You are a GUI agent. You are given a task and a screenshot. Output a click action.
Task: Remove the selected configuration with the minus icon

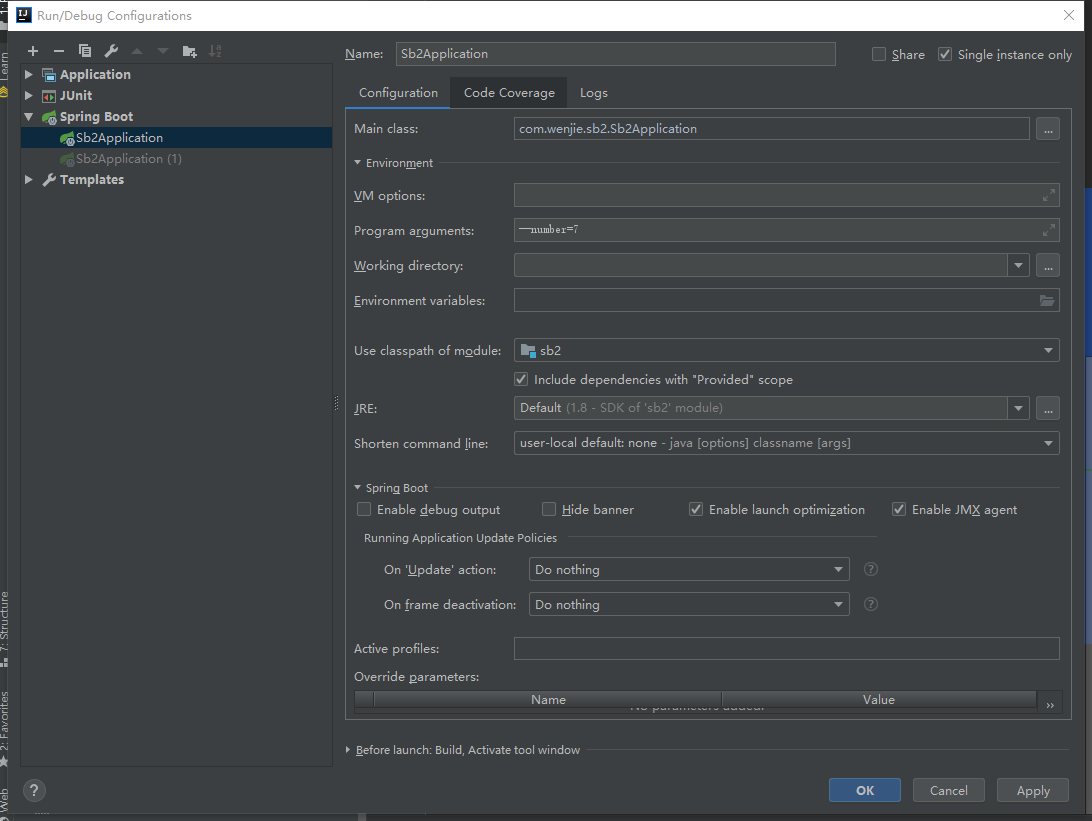tap(58, 51)
